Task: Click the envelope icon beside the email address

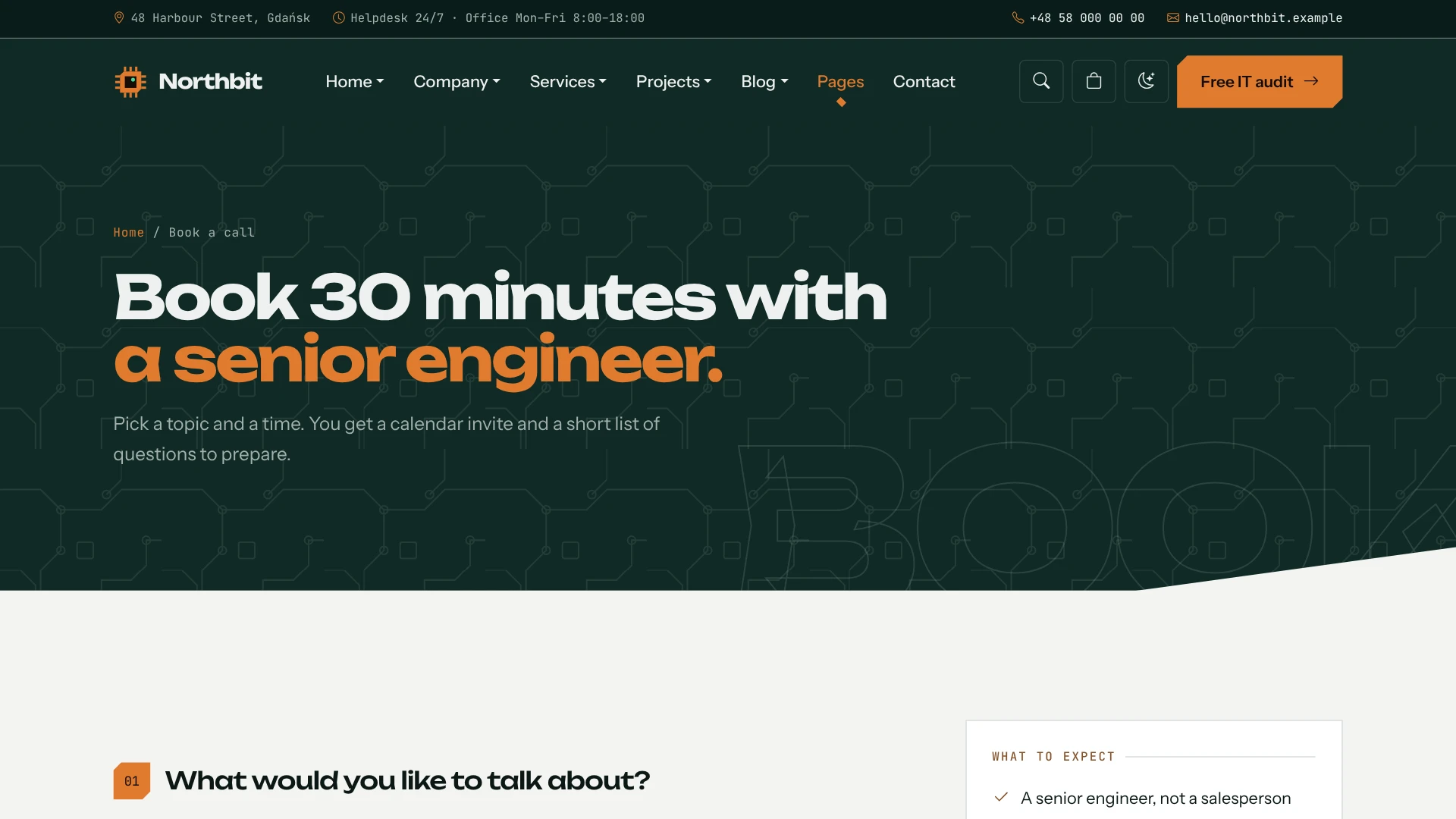Action: (x=1172, y=17)
